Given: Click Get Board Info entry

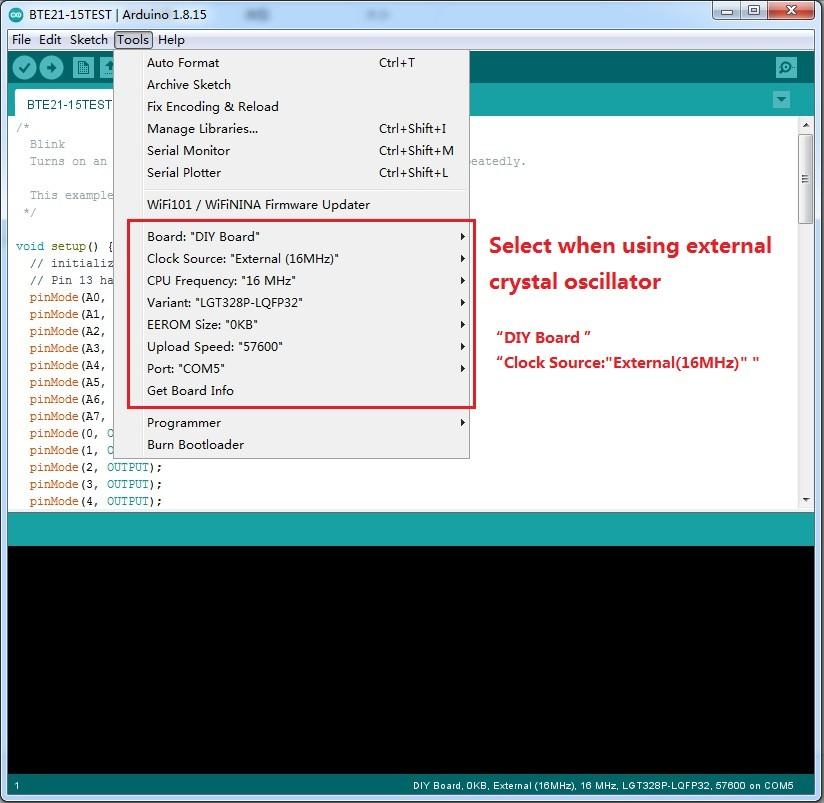Looking at the screenshot, I should (x=190, y=391).
